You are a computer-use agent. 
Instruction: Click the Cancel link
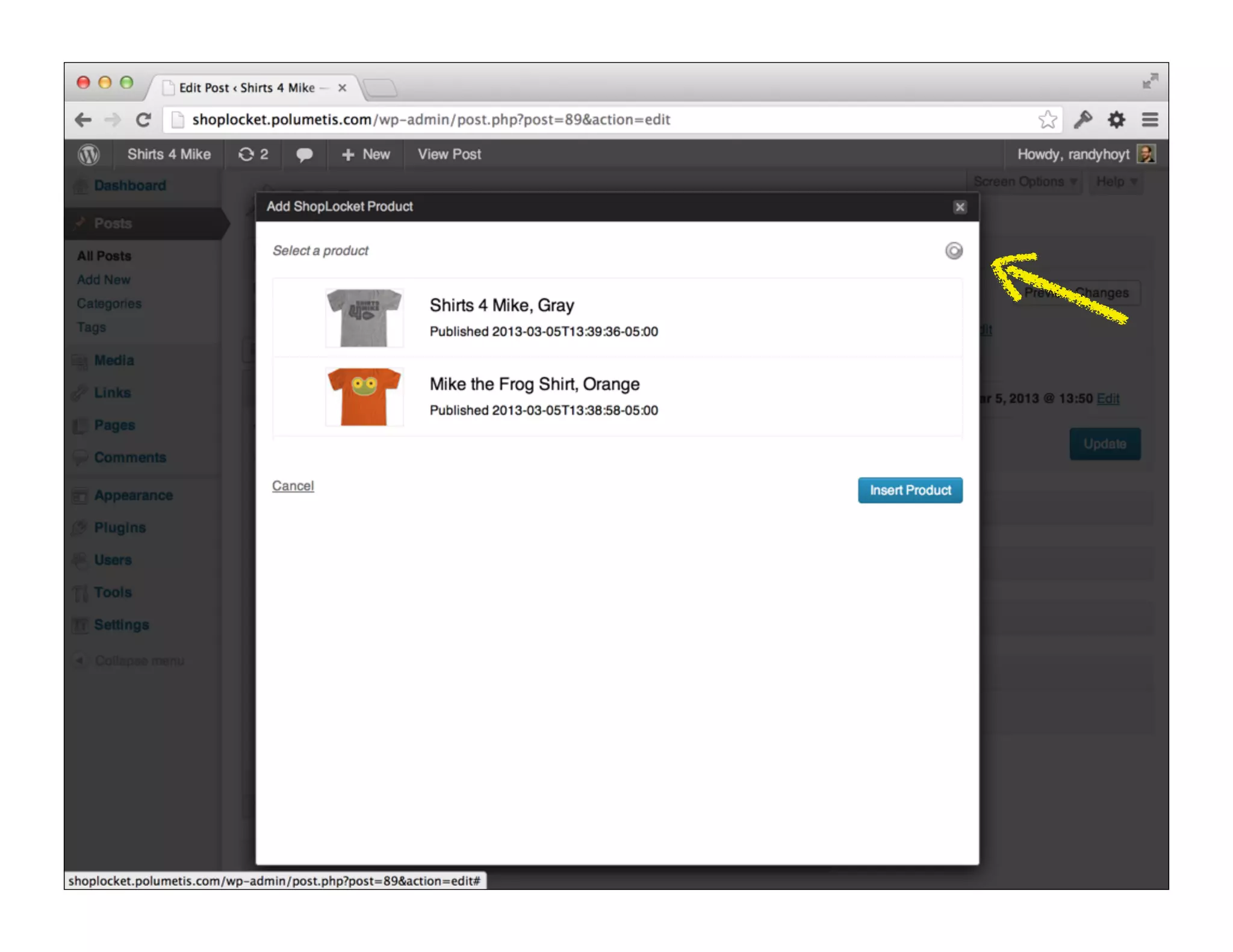tap(293, 486)
